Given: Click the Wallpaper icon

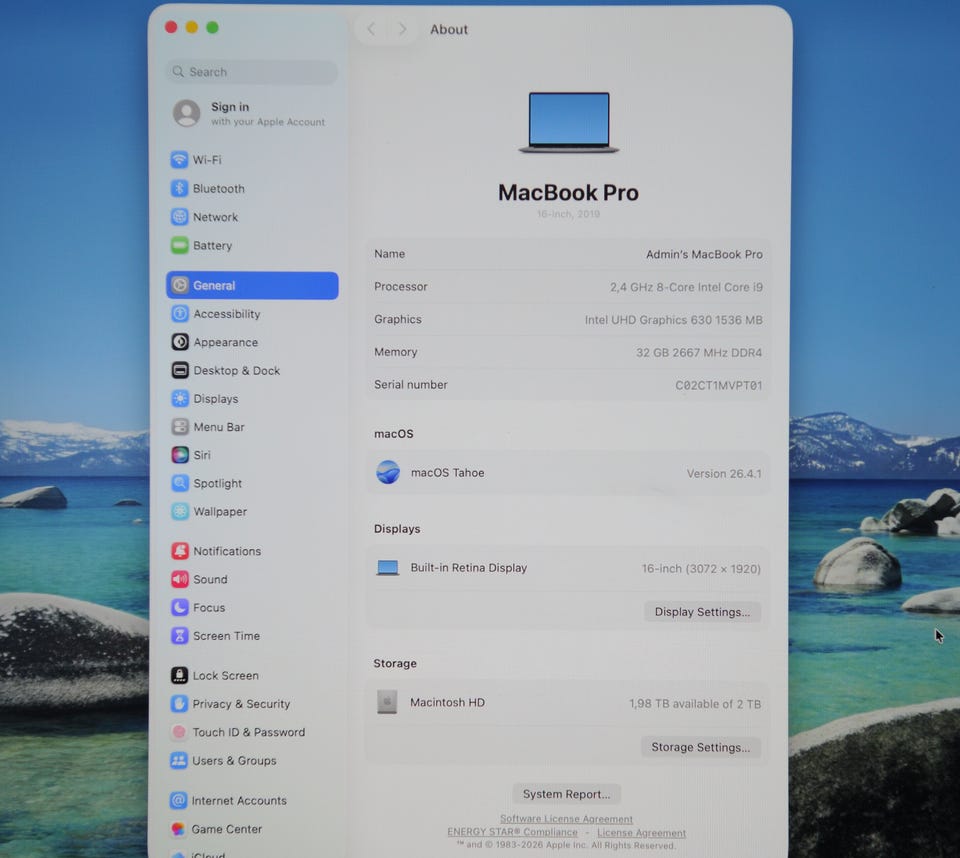Looking at the screenshot, I should (180, 511).
